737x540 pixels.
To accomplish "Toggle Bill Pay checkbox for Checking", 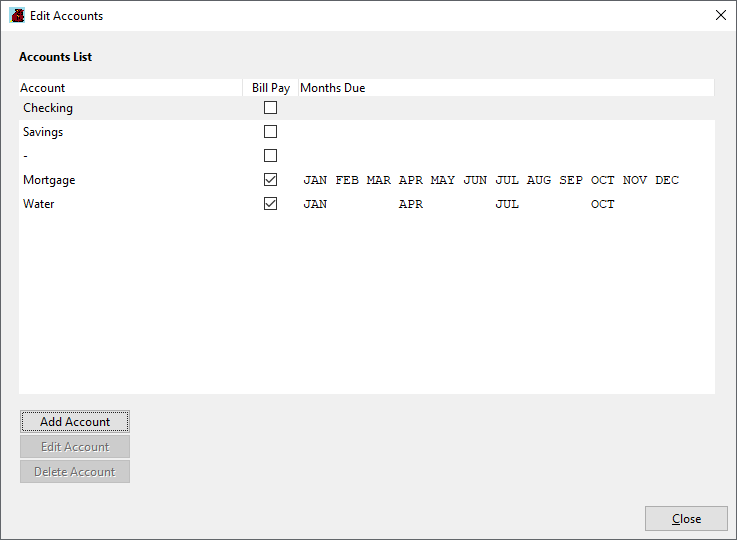I will pyautogui.click(x=270, y=108).
